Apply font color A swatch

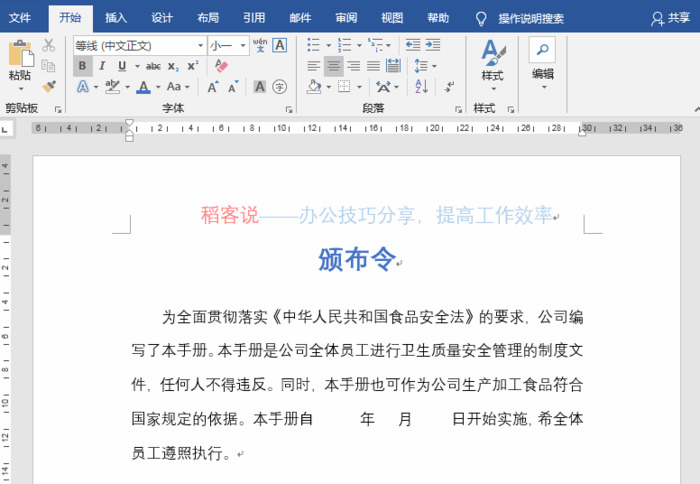(143, 87)
